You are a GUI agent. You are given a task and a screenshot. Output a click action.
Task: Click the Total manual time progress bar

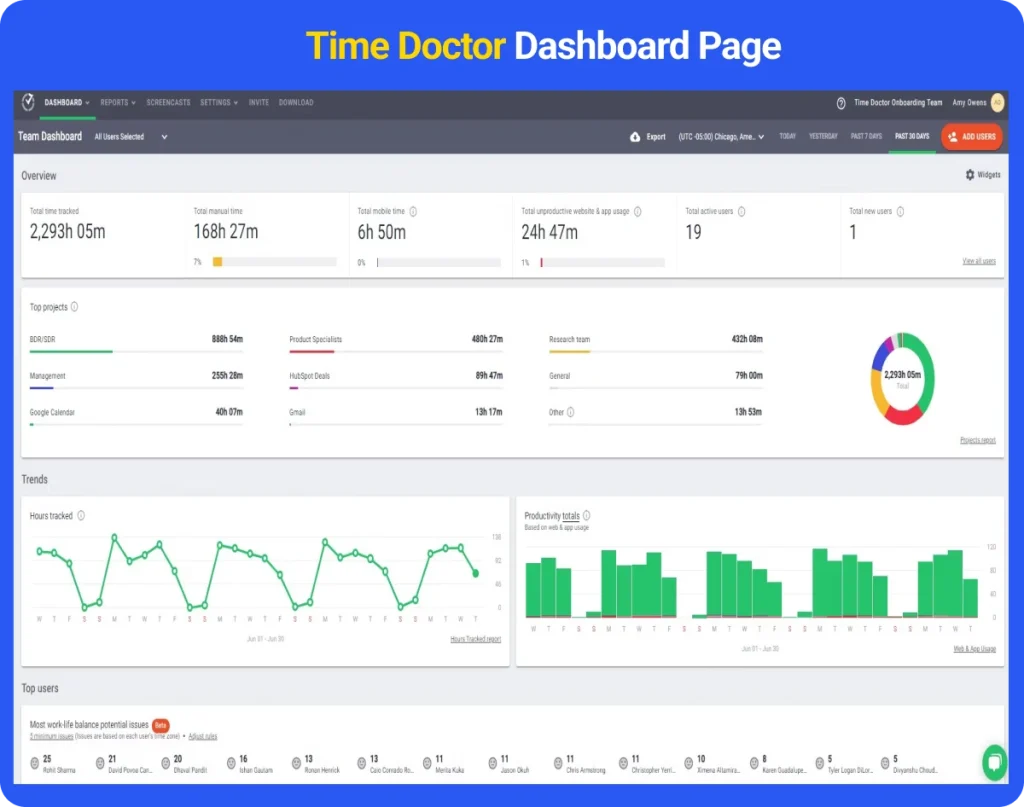pos(274,262)
